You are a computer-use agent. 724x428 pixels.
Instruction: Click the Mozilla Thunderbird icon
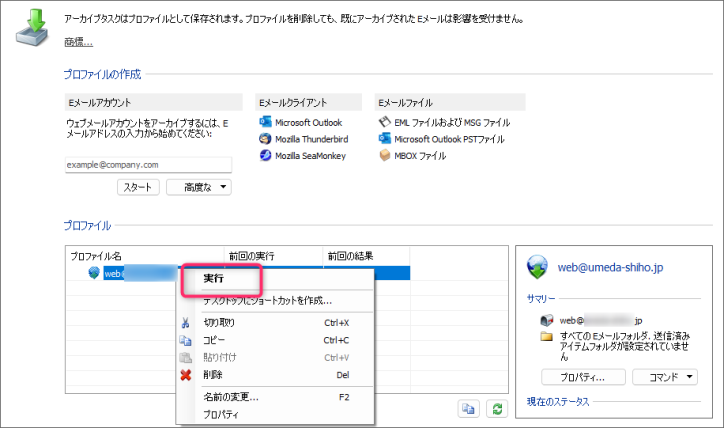pyautogui.click(x=265, y=139)
